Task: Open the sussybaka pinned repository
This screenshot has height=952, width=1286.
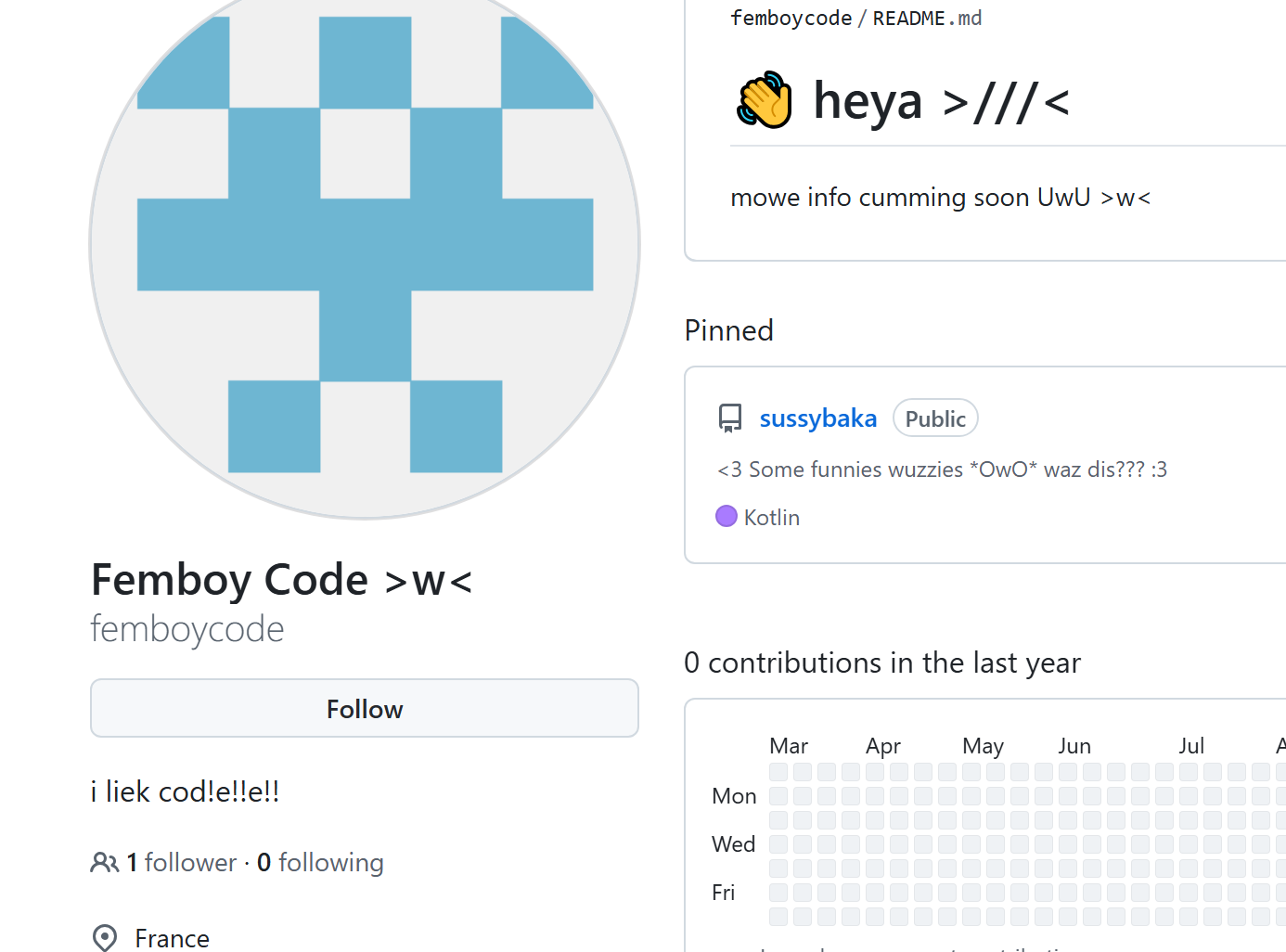Action: 817,418
